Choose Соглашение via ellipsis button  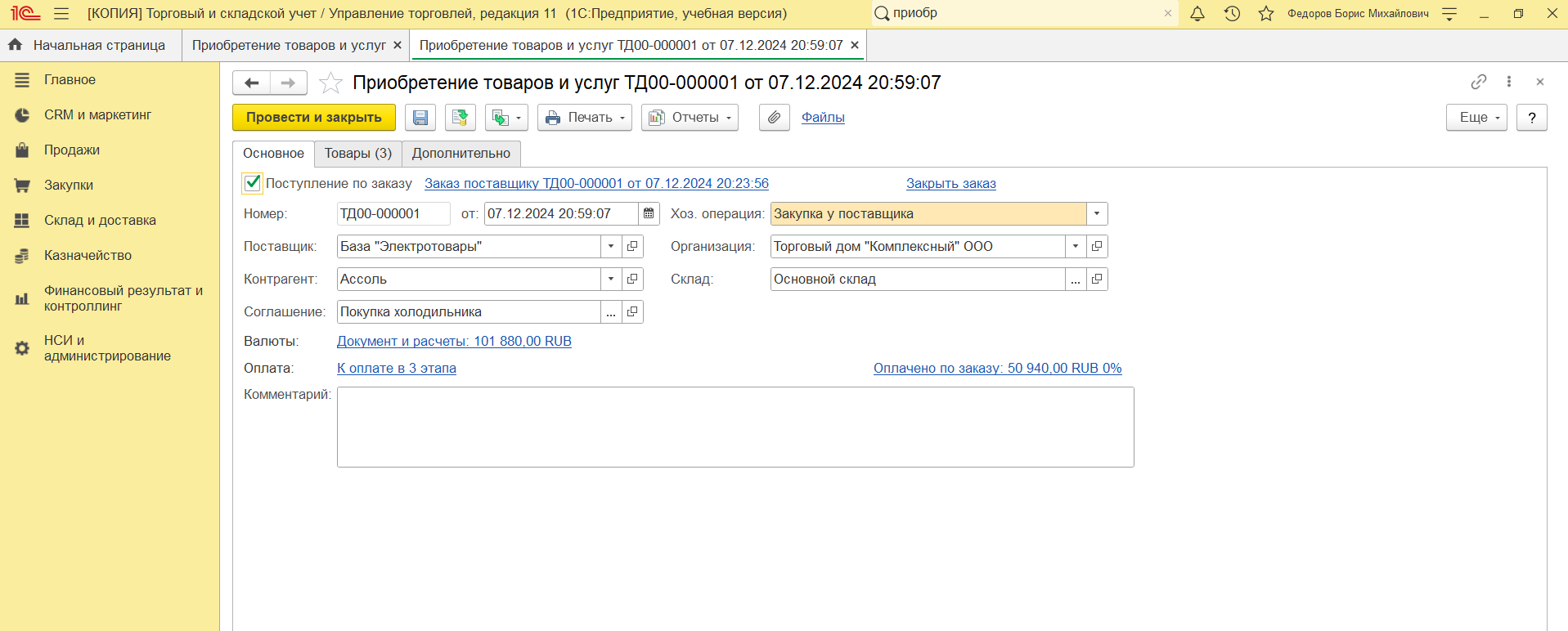611,312
